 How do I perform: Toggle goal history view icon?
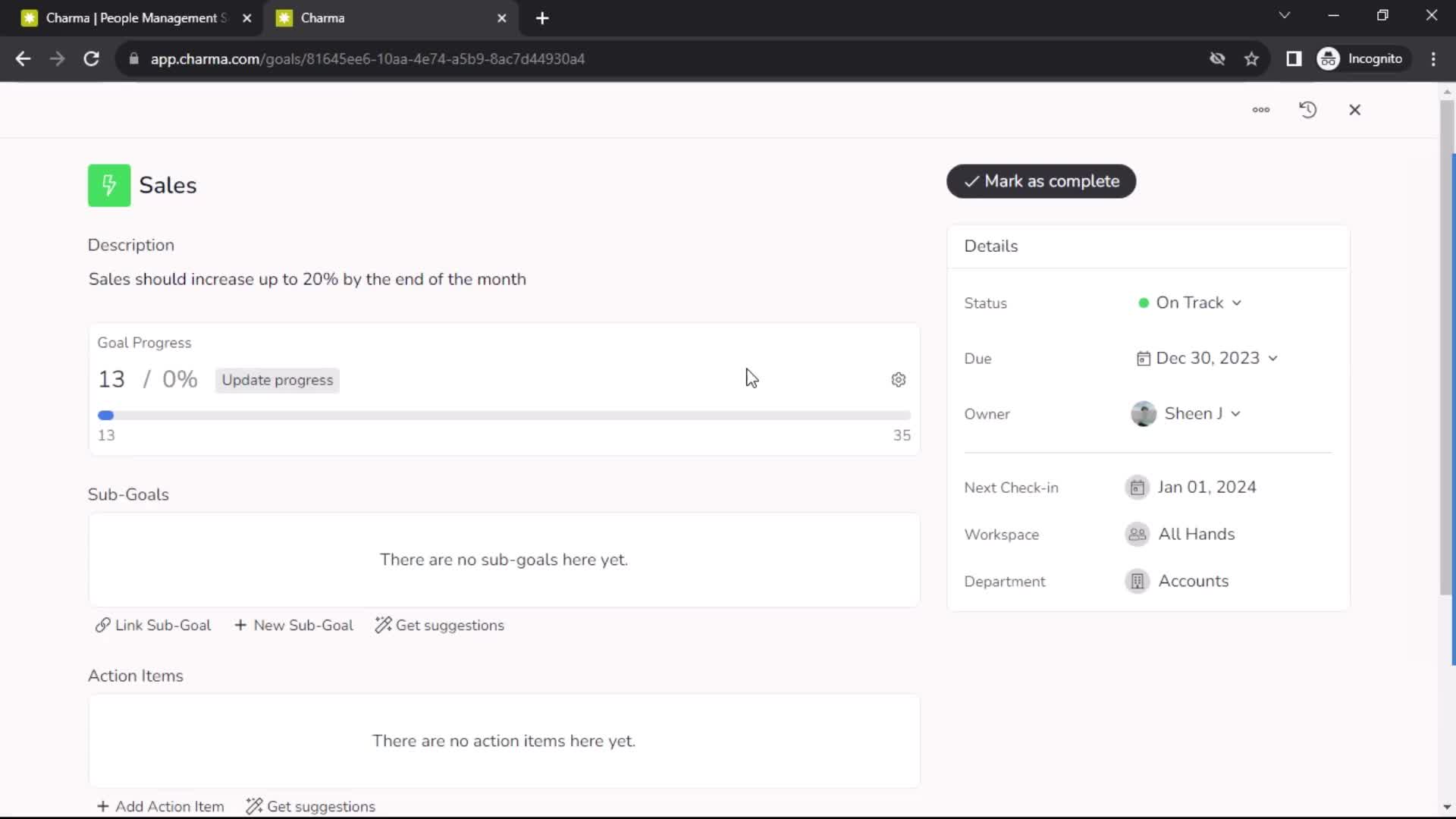(x=1308, y=109)
